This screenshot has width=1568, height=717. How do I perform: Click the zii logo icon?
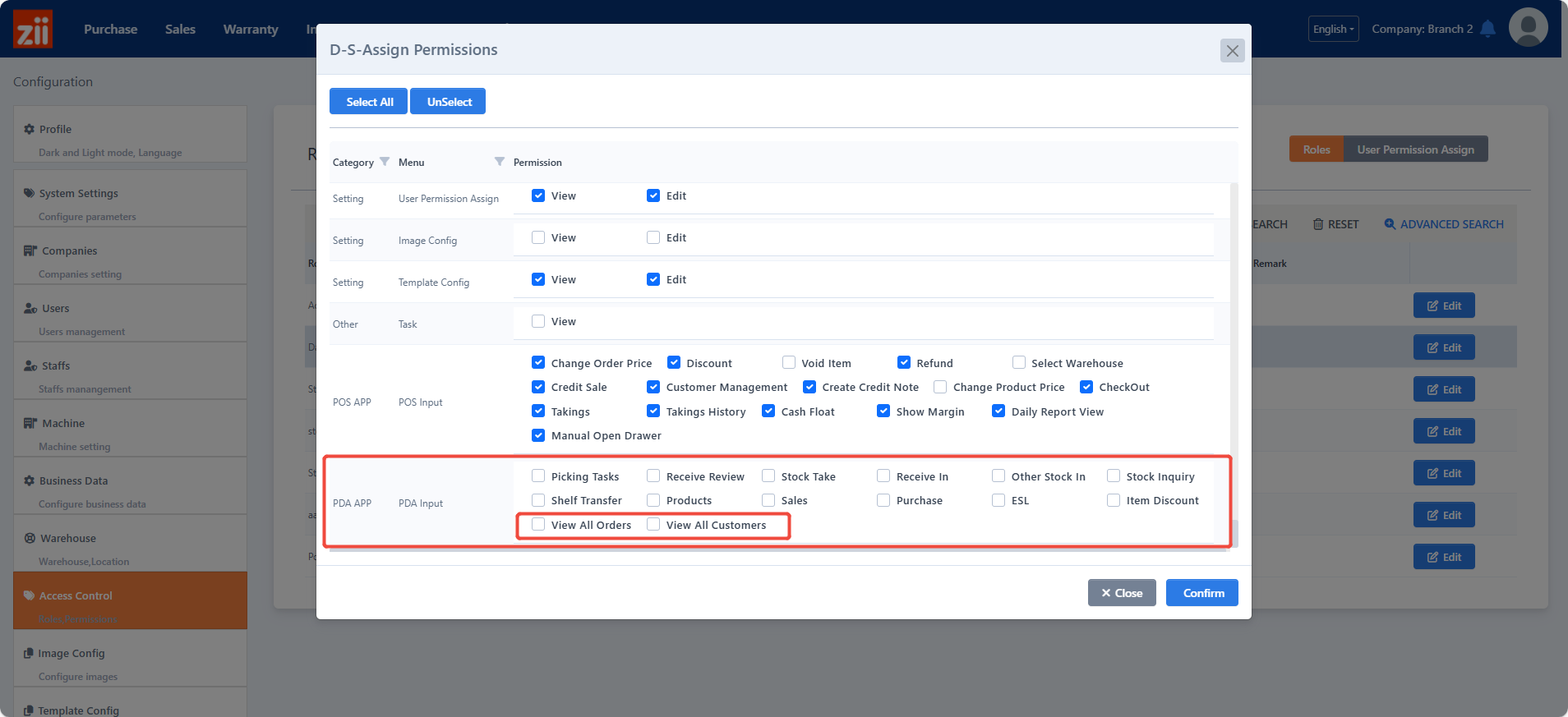point(33,30)
